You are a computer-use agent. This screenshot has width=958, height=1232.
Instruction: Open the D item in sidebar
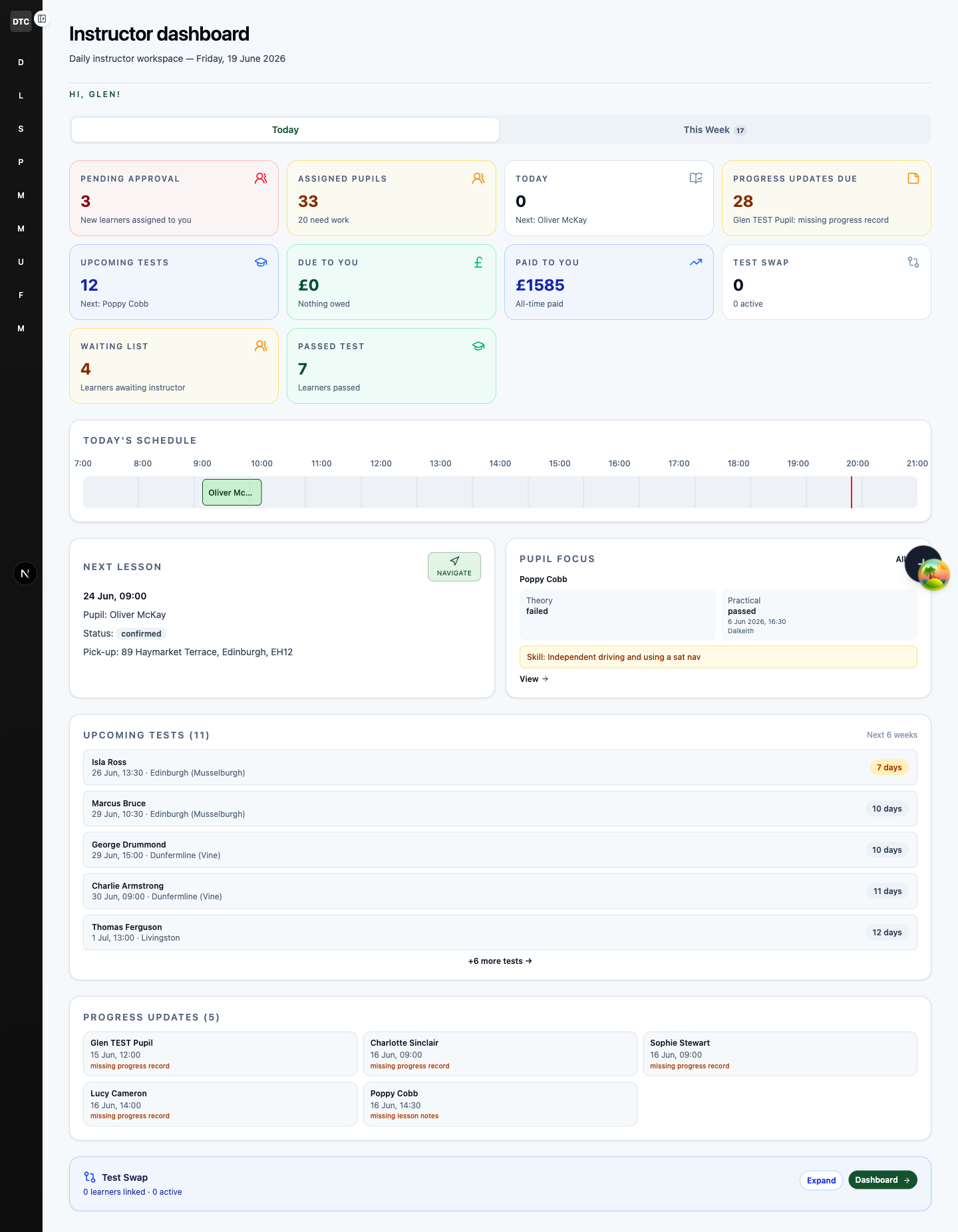pyautogui.click(x=21, y=63)
